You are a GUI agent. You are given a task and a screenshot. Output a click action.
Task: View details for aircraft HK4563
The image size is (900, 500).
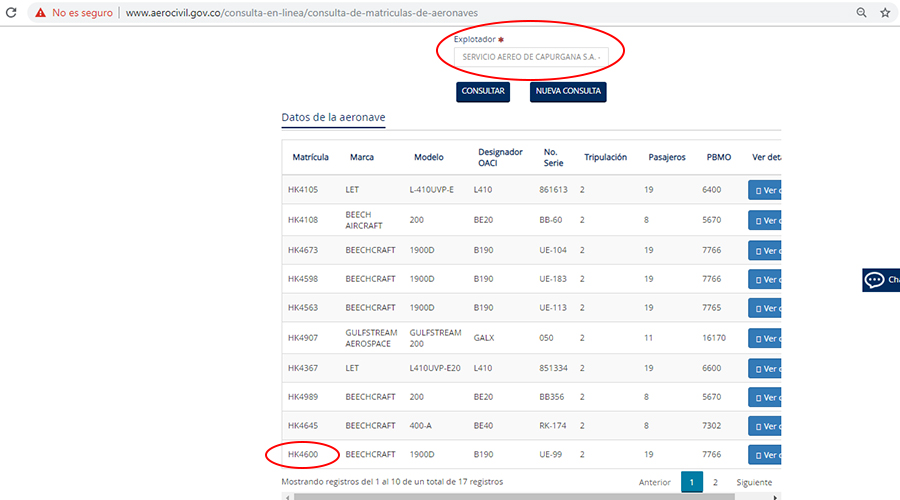pos(765,308)
